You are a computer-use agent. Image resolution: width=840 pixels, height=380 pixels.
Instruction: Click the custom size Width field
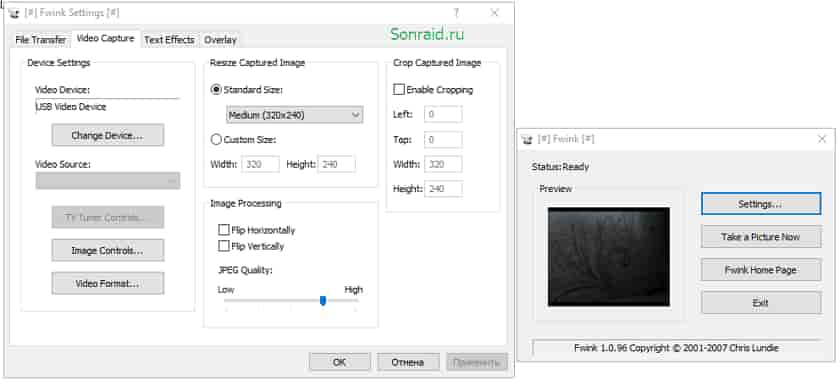click(260, 165)
